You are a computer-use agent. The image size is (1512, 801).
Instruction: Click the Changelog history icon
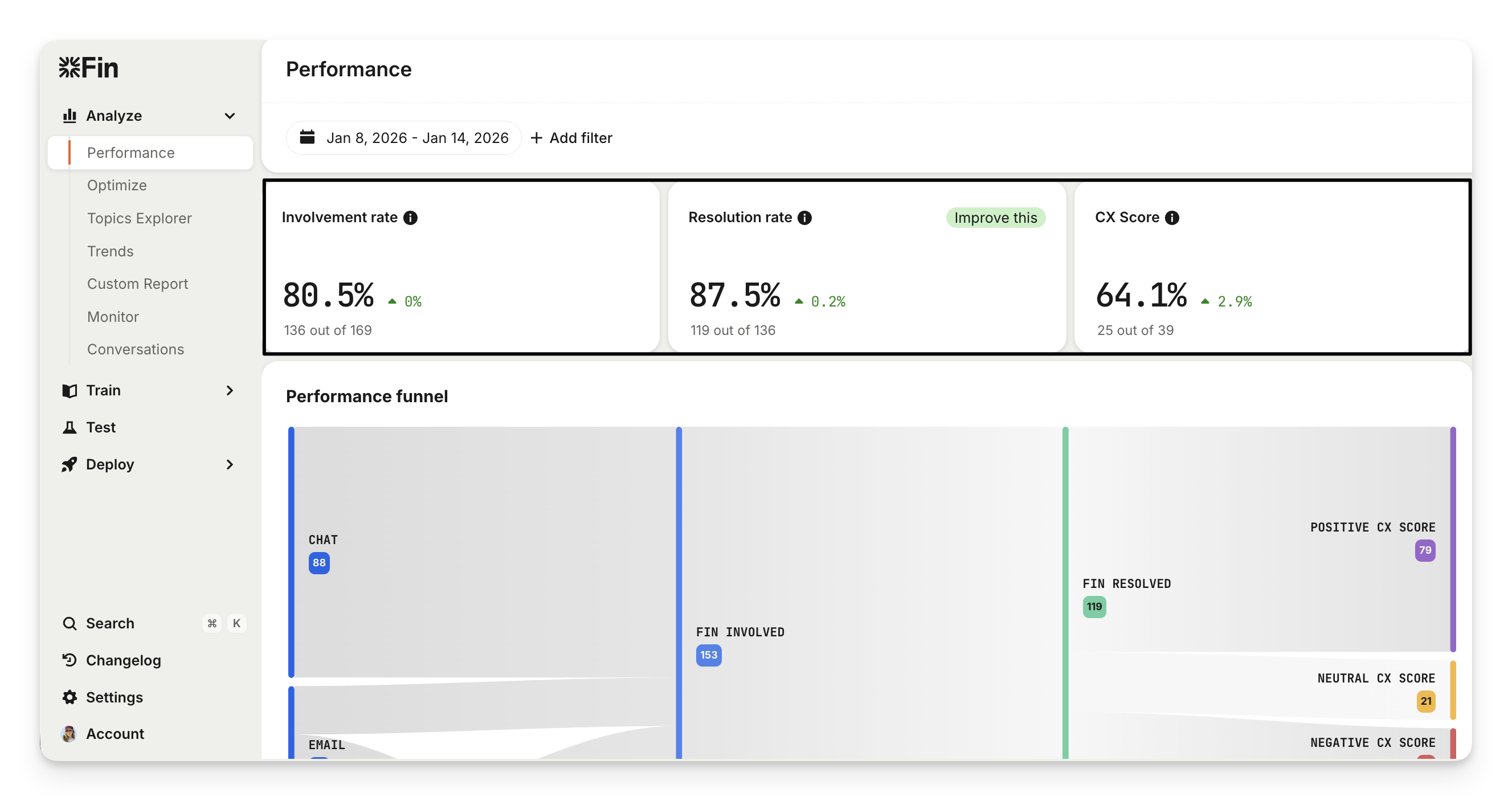70,660
